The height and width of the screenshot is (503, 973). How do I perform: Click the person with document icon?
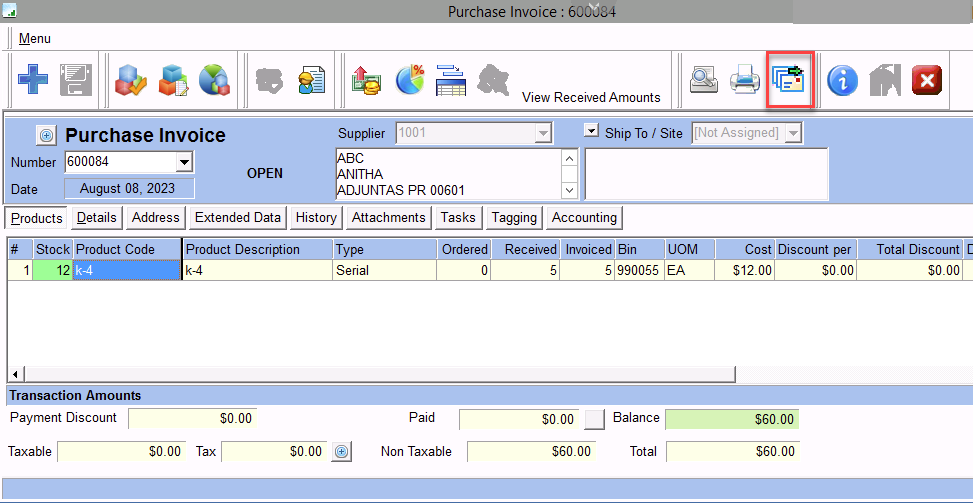point(312,79)
